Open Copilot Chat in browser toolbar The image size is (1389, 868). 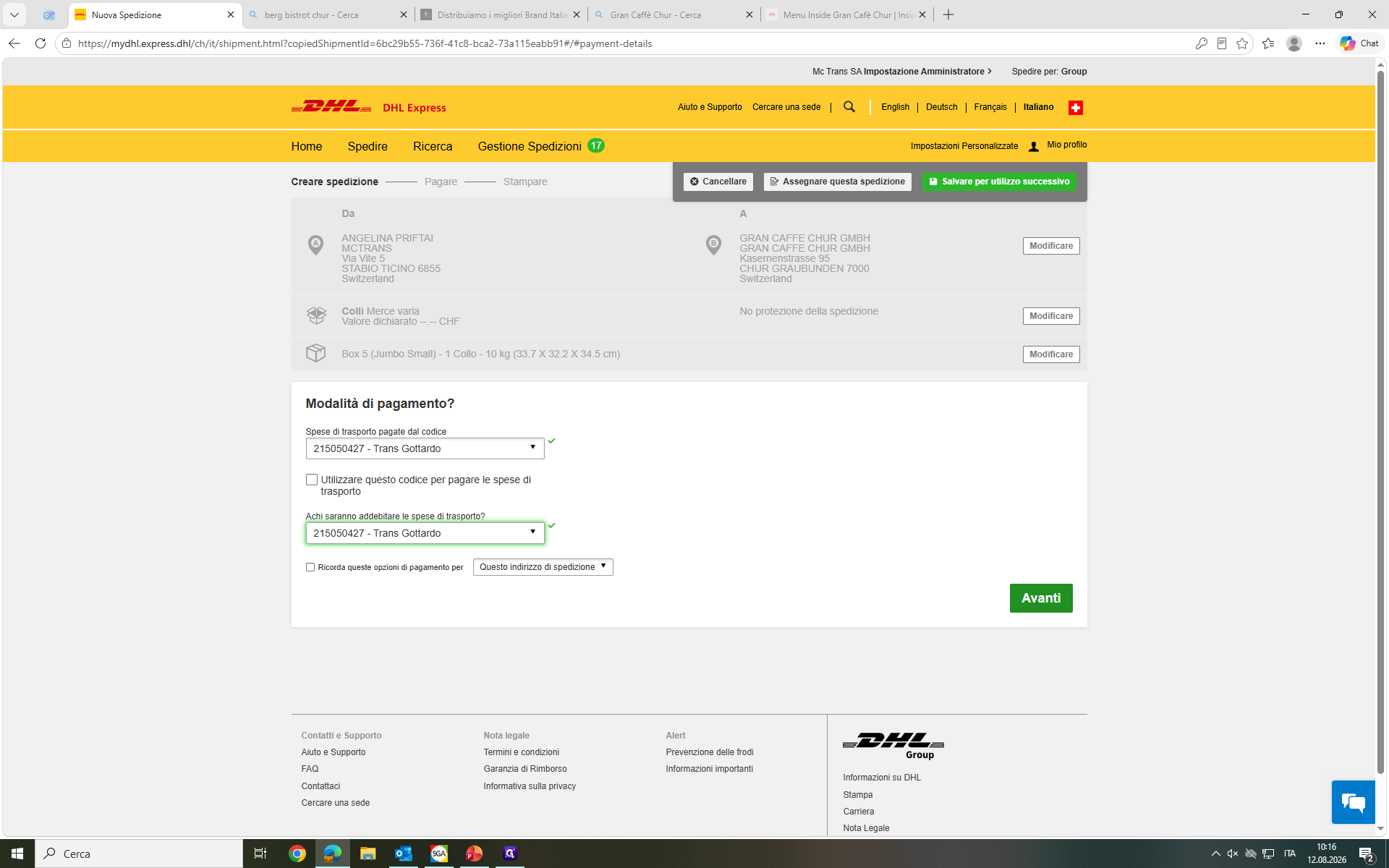1359,43
